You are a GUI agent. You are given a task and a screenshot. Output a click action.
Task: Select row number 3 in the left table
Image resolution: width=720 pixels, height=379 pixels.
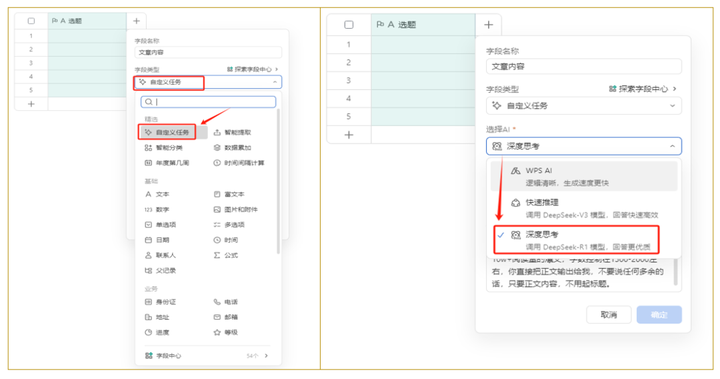(31, 63)
